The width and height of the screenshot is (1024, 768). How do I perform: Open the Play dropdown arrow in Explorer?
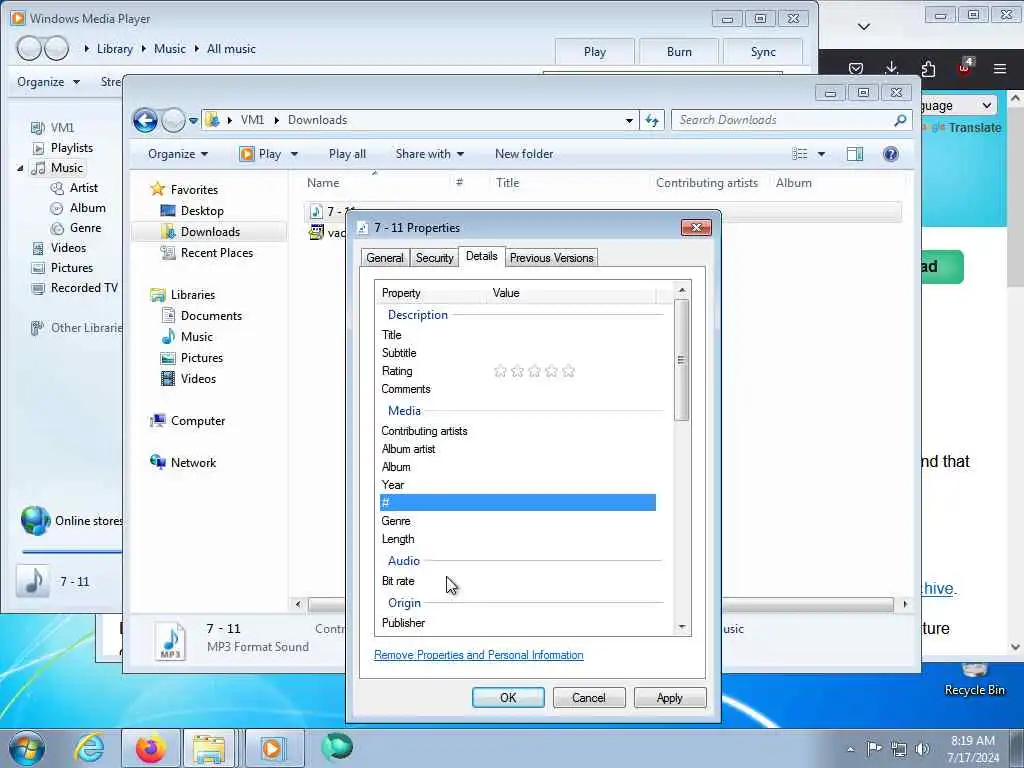click(x=294, y=154)
